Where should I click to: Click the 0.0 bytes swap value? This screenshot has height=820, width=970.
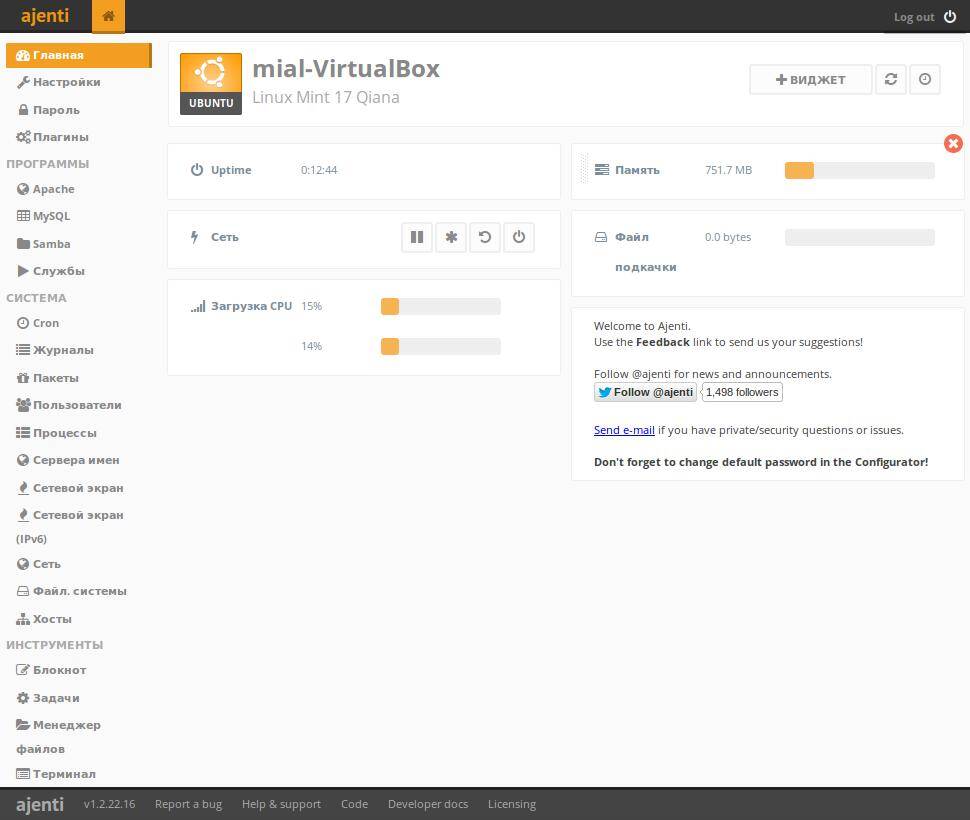728,237
